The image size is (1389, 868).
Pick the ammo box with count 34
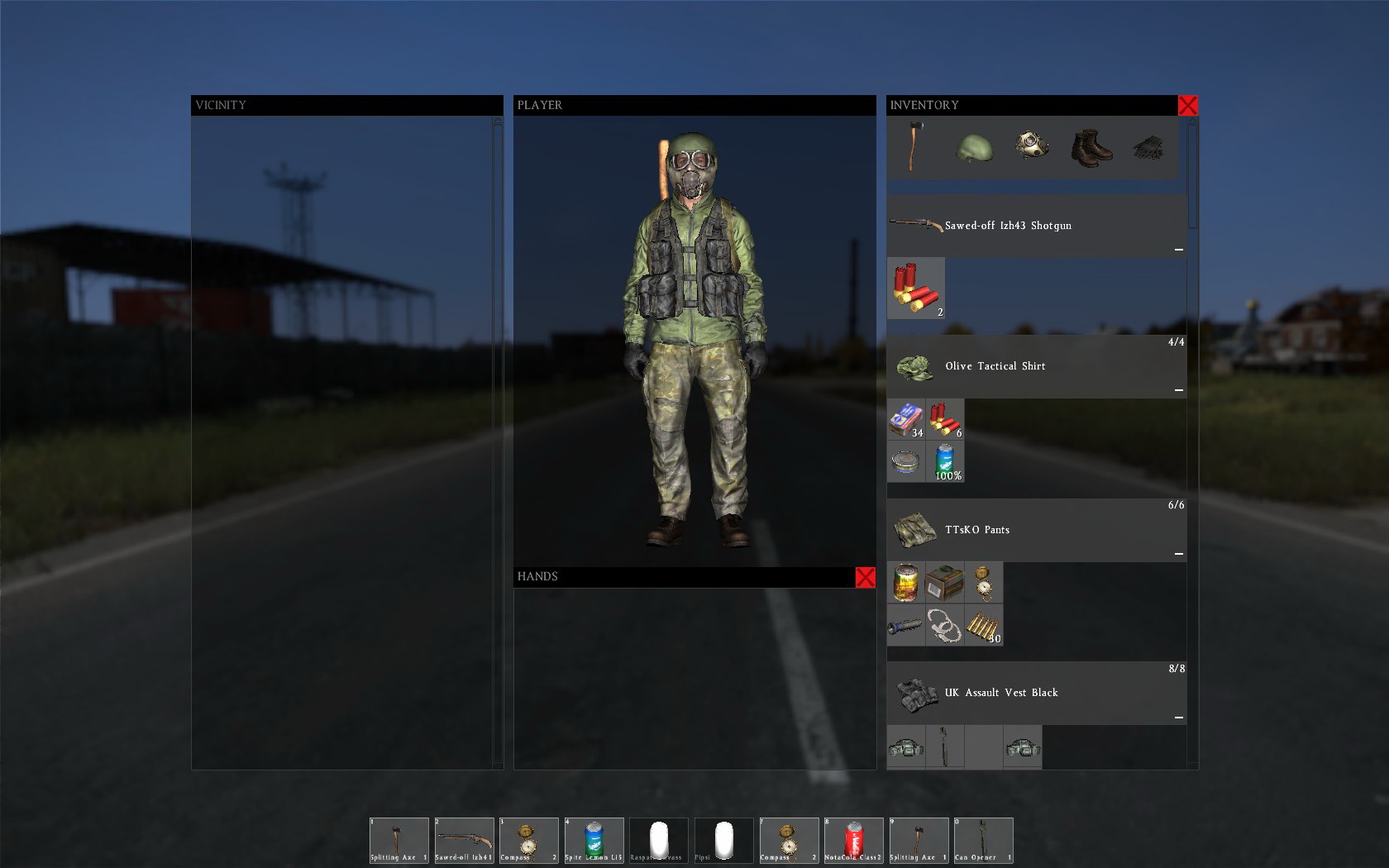(x=906, y=419)
